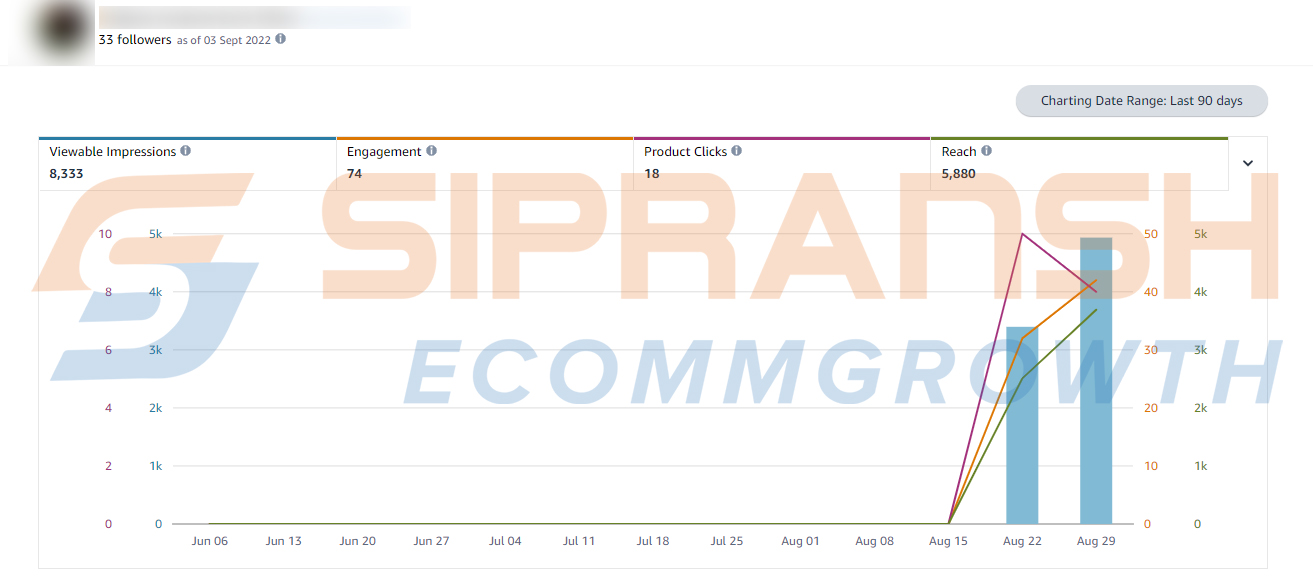Click the blurred profile name heading
Image resolution: width=1313 pixels, height=577 pixels.
250,17
